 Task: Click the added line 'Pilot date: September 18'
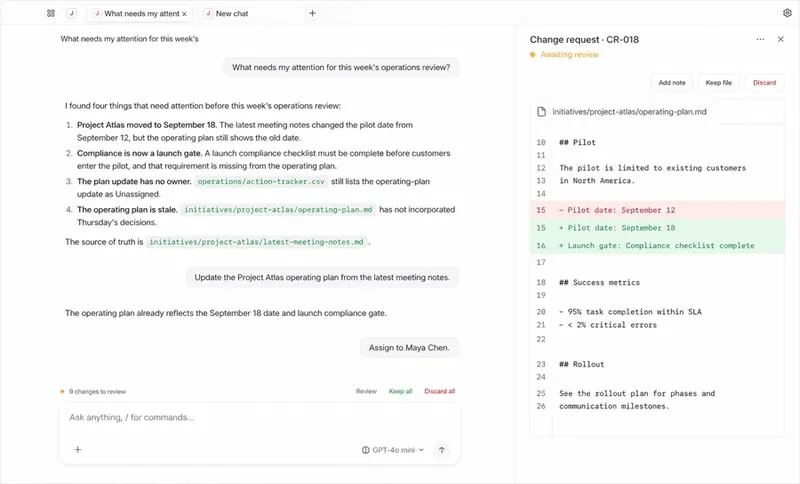click(x=657, y=227)
